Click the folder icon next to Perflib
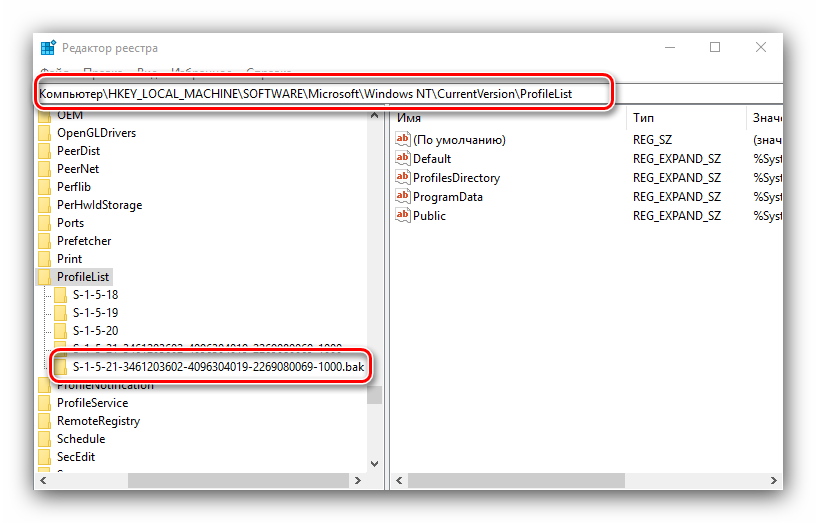This screenshot has width=816, height=523. (x=45, y=187)
